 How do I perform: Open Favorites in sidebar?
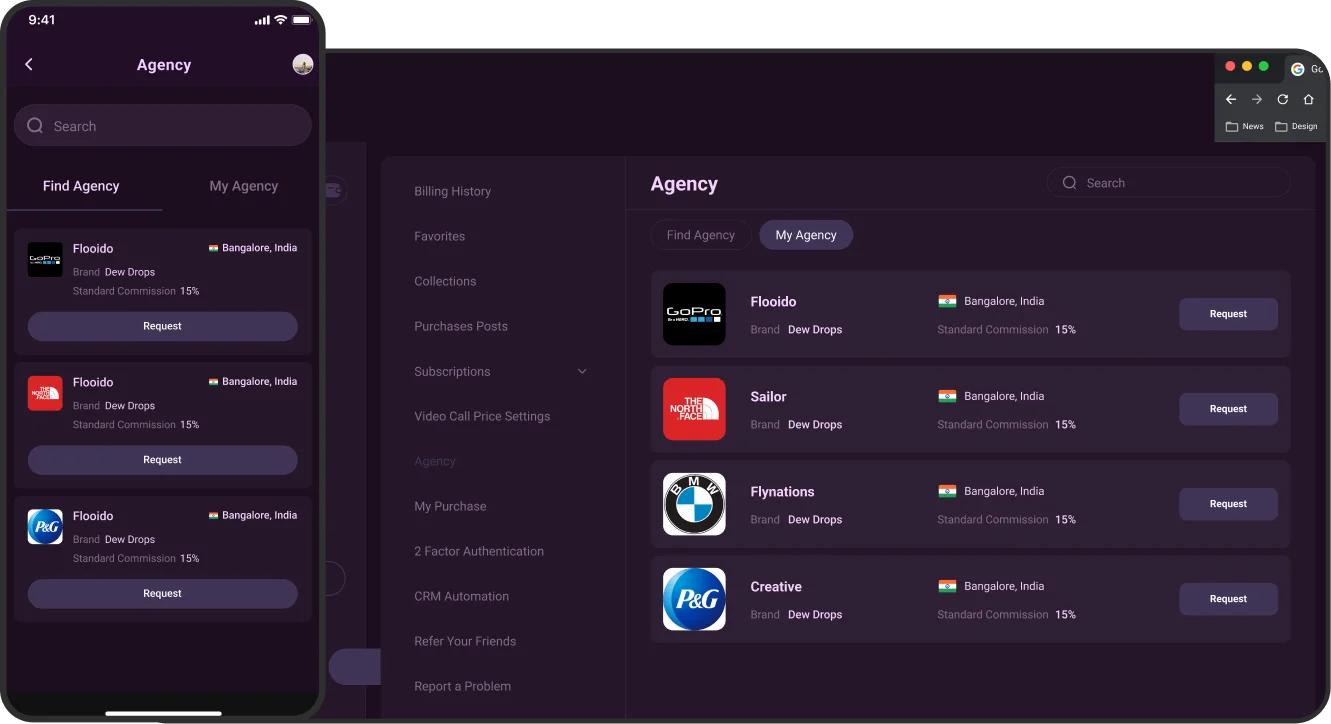tap(439, 236)
